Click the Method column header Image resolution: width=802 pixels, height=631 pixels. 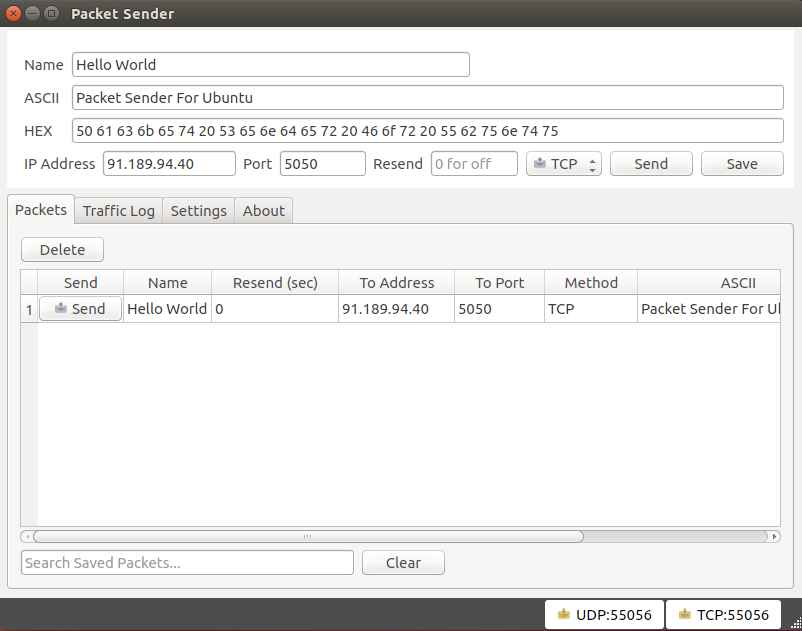pyautogui.click(x=591, y=283)
